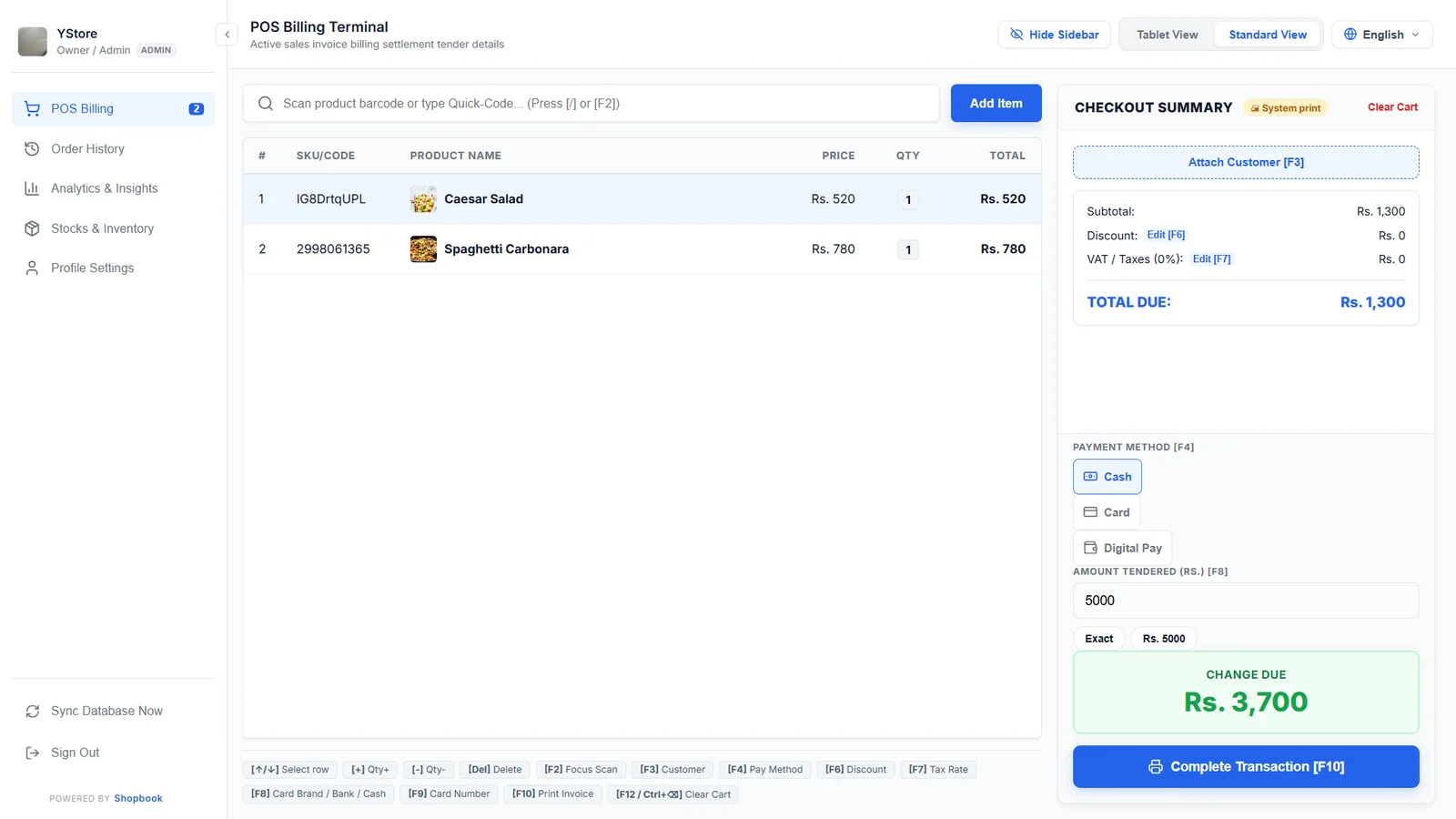Click SKU code 2998061365
This screenshot has height=819, width=1456.
(x=333, y=249)
